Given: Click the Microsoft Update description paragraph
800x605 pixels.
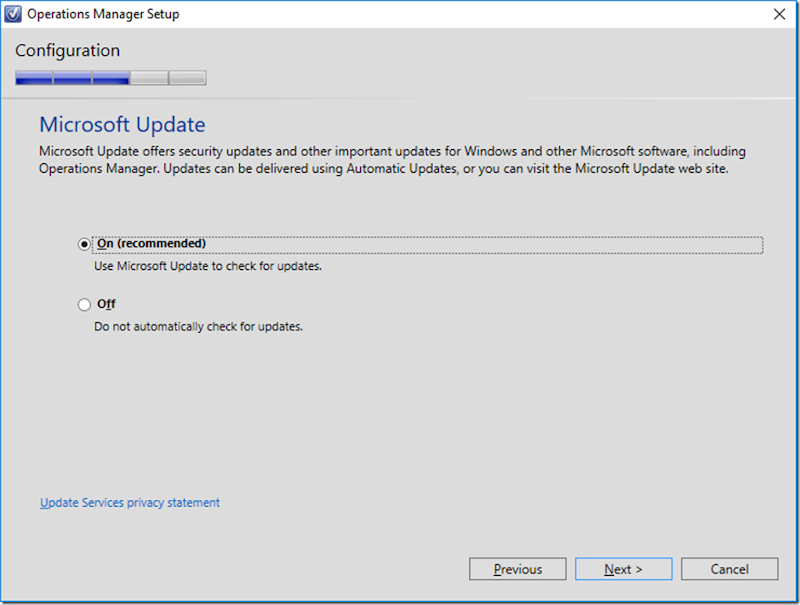Looking at the screenshot, I should [x=392, y=160].
